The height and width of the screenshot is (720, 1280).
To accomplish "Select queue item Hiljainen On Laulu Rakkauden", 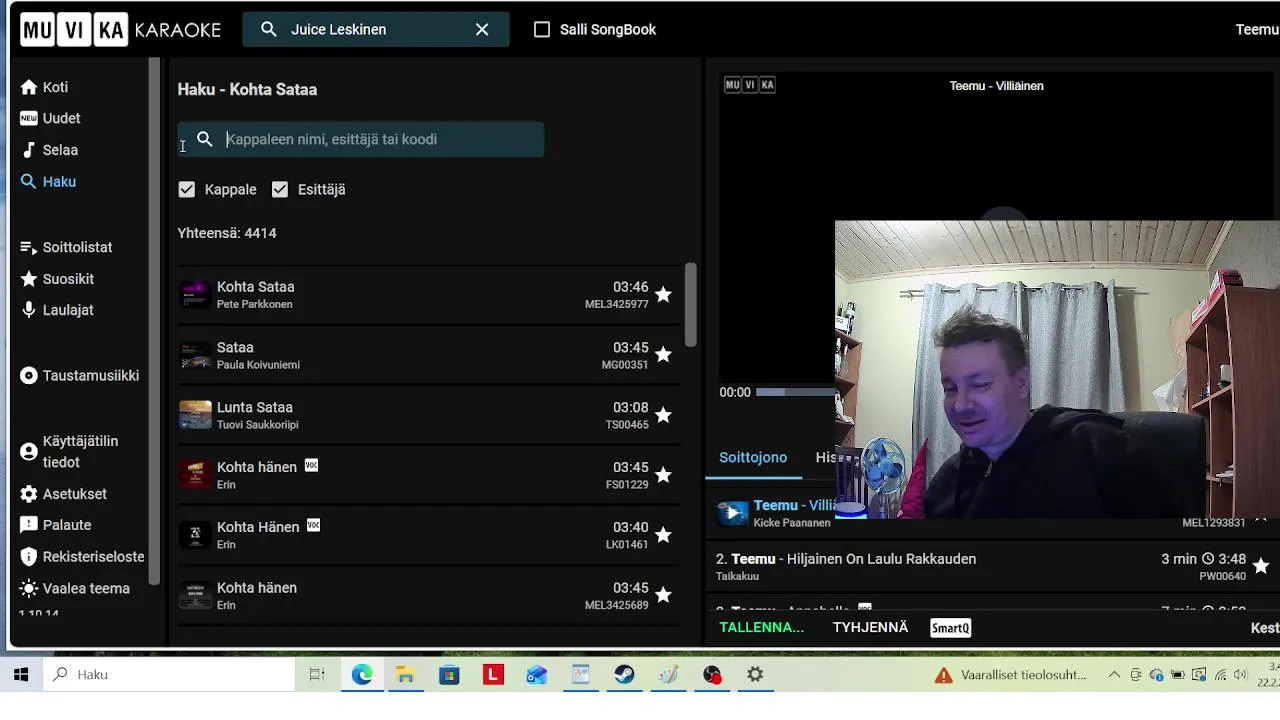I will [993, 567].
